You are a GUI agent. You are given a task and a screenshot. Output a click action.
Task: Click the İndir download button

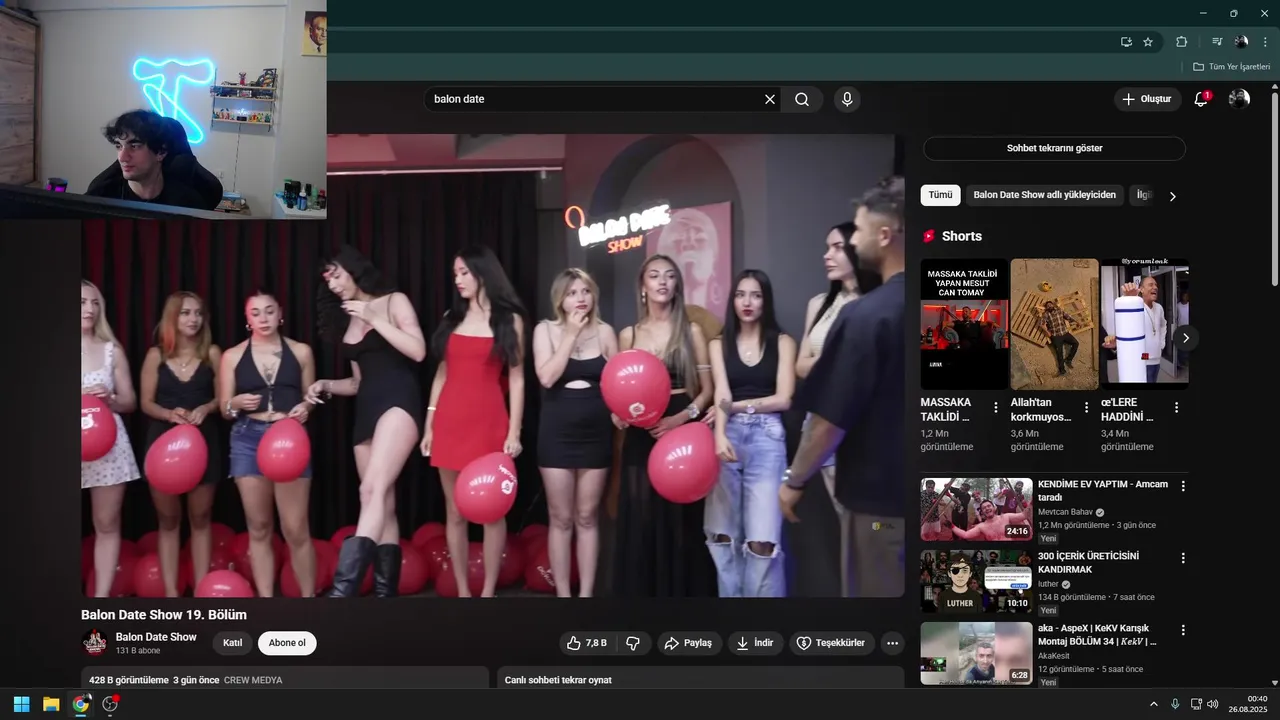click(755, 643)
